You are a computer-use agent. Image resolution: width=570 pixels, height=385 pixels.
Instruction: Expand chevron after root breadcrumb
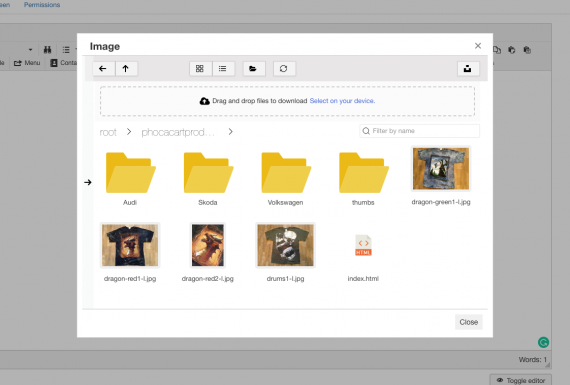129,132
